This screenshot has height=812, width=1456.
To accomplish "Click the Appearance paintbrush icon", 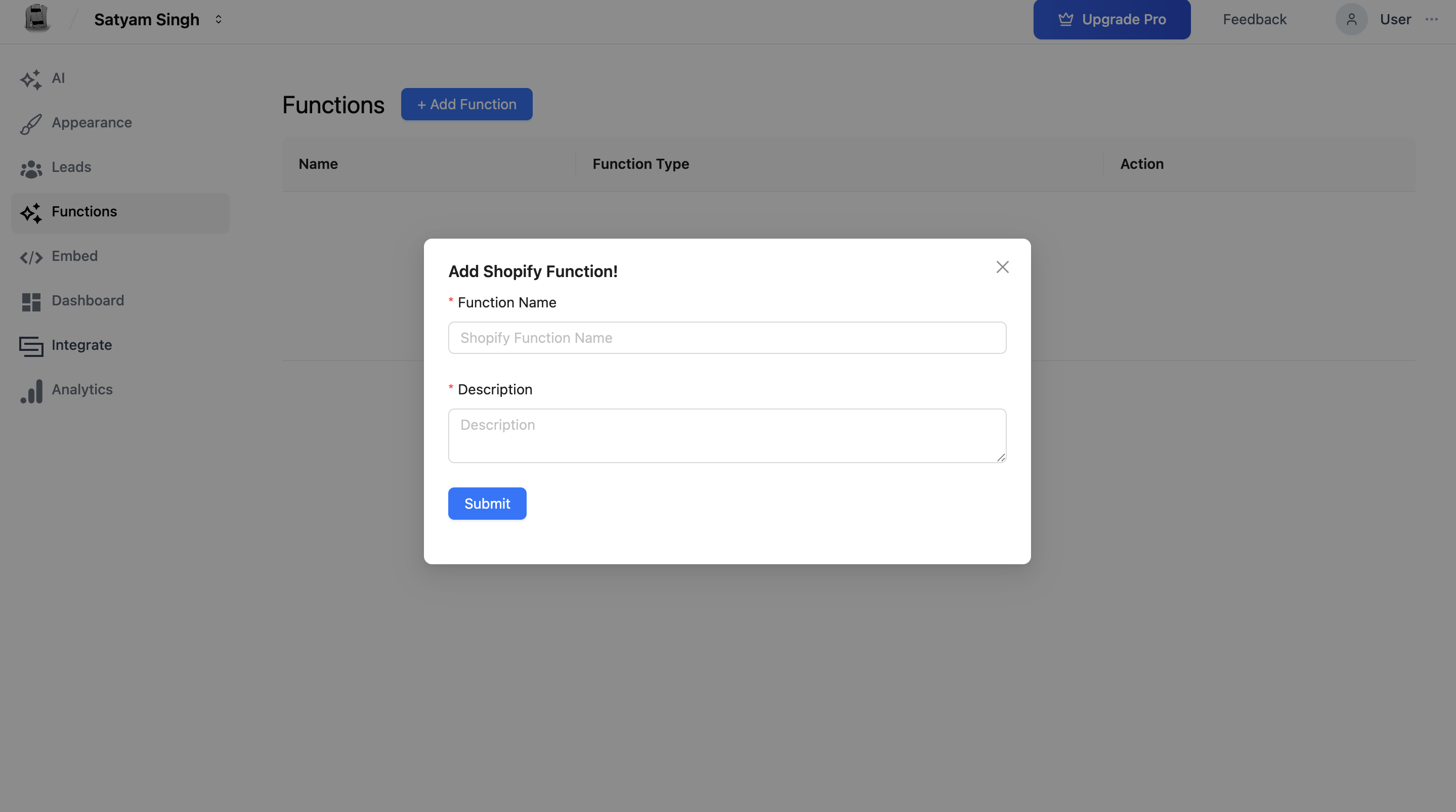I will (31, 124).
